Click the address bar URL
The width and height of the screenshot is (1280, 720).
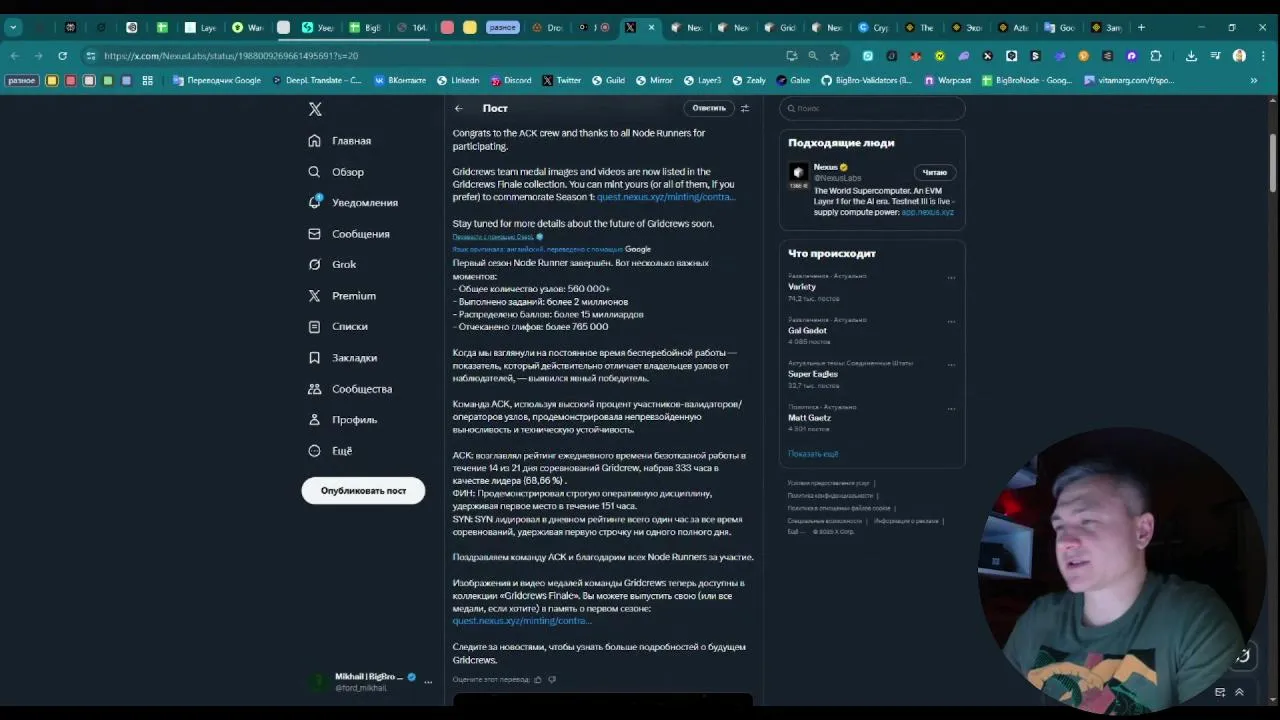coord(230,56)
